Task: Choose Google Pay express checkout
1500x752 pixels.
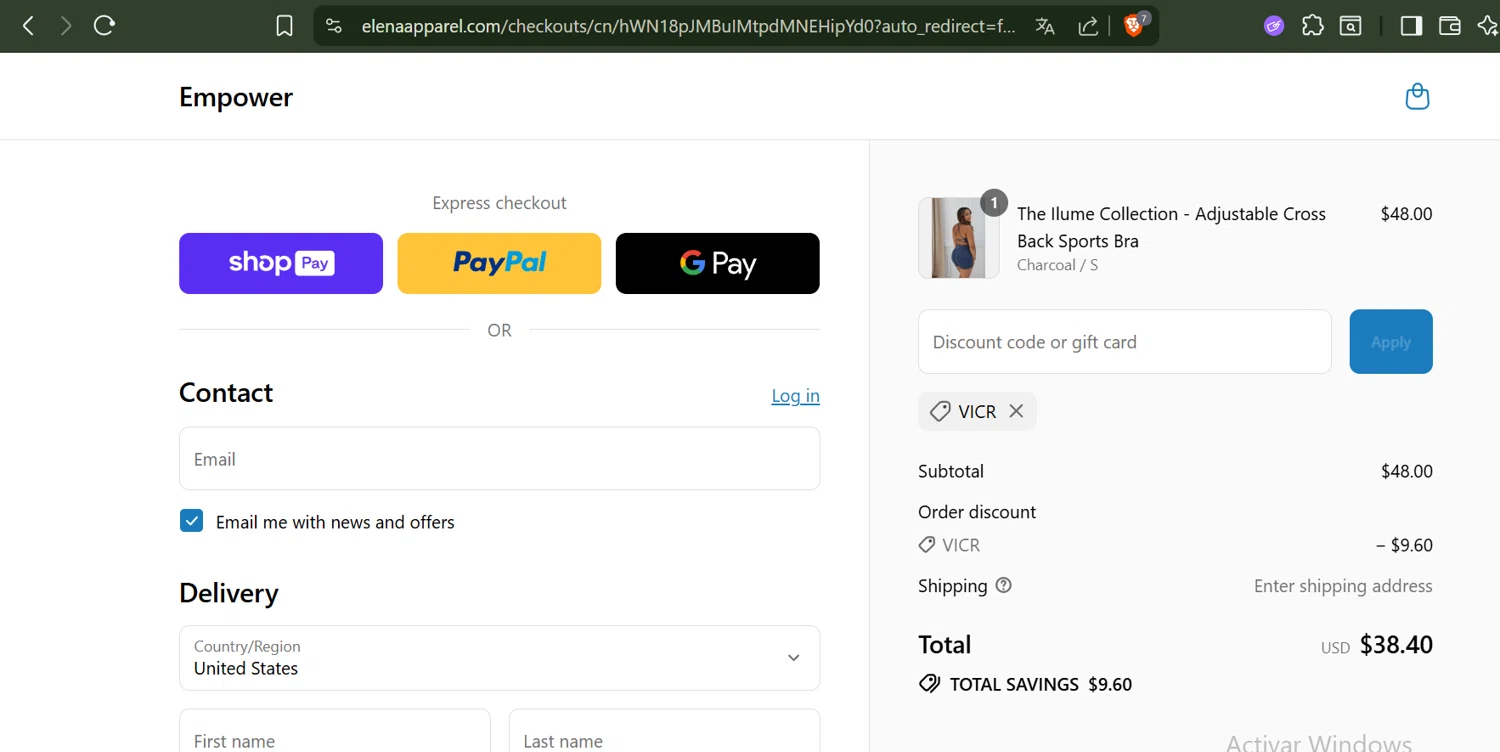Action: (718, 263)
